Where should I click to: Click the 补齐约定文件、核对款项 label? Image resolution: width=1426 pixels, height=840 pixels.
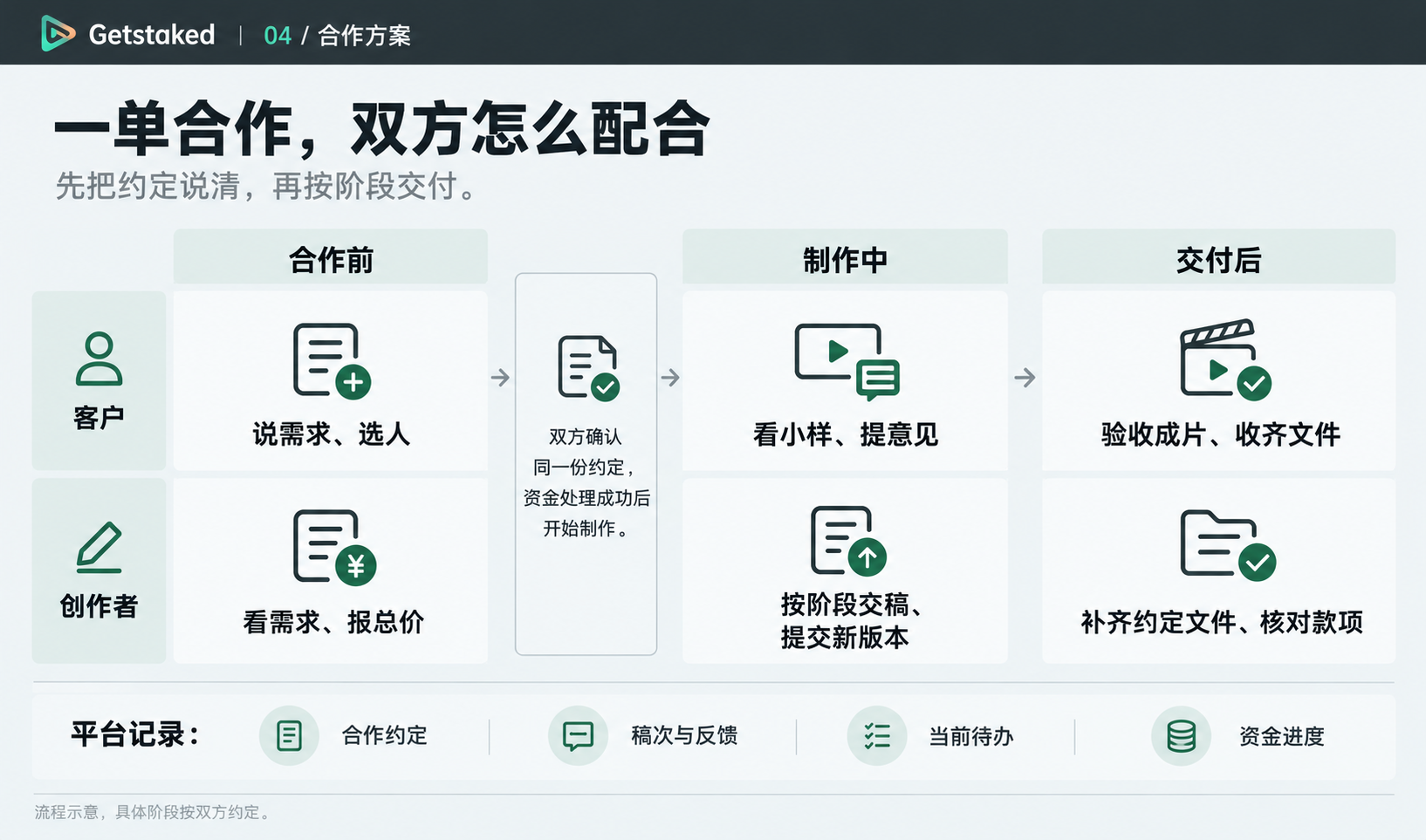pyautogui.click(x=1222, y=622)
